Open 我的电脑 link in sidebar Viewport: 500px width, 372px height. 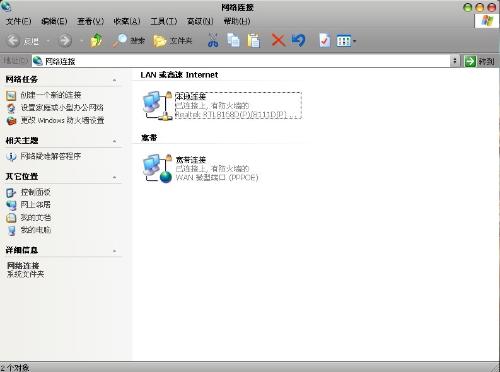pos(36,230)
